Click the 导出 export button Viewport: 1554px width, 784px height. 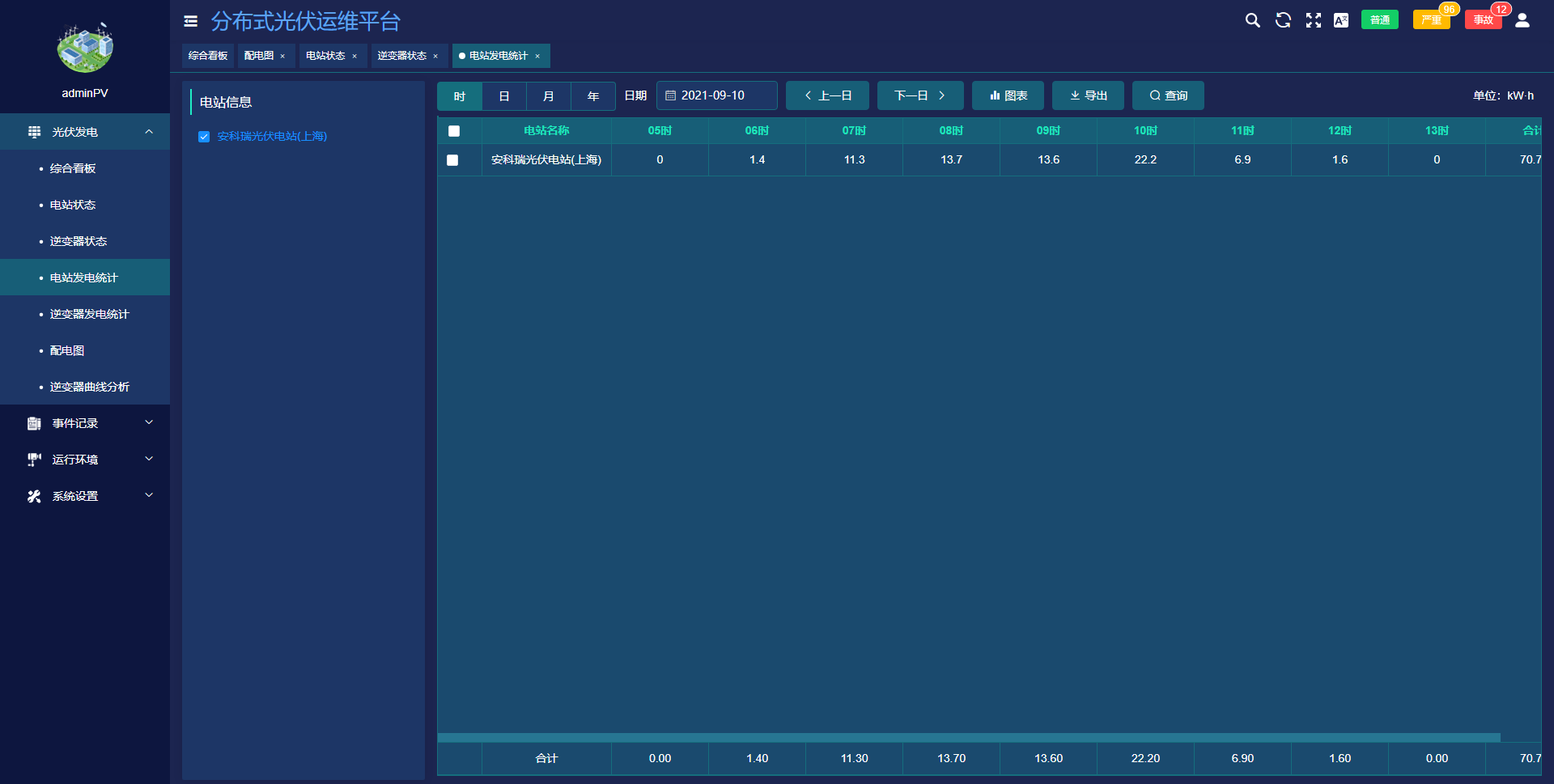tap(1088, 95)
